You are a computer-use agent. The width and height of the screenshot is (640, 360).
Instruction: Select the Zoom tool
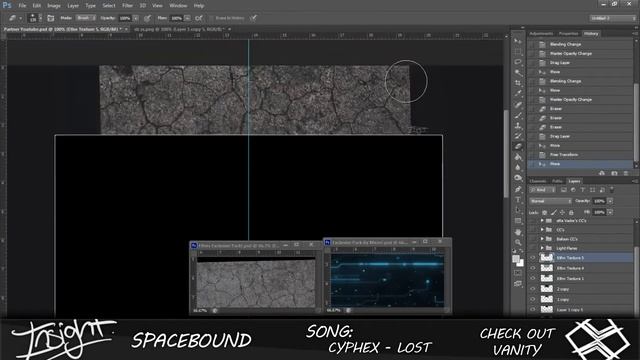pyautogui.click(x=518, y=242)
